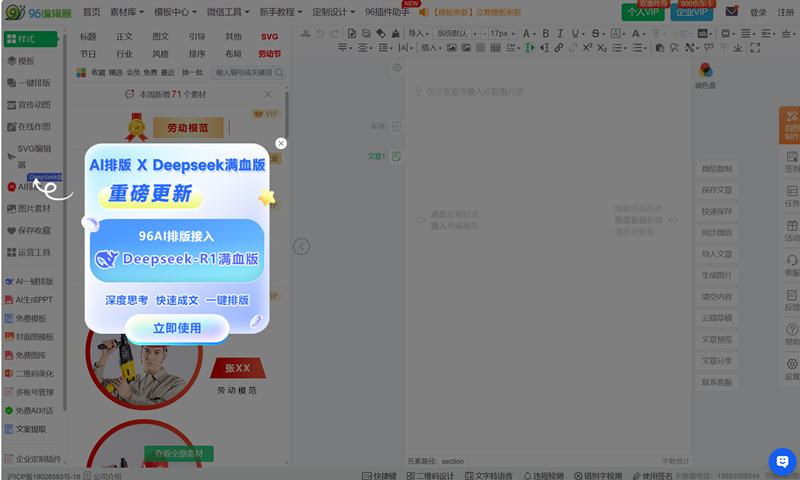
Task: Click the undo arrow in editor toolbar
Action: (x=320, y=34)
